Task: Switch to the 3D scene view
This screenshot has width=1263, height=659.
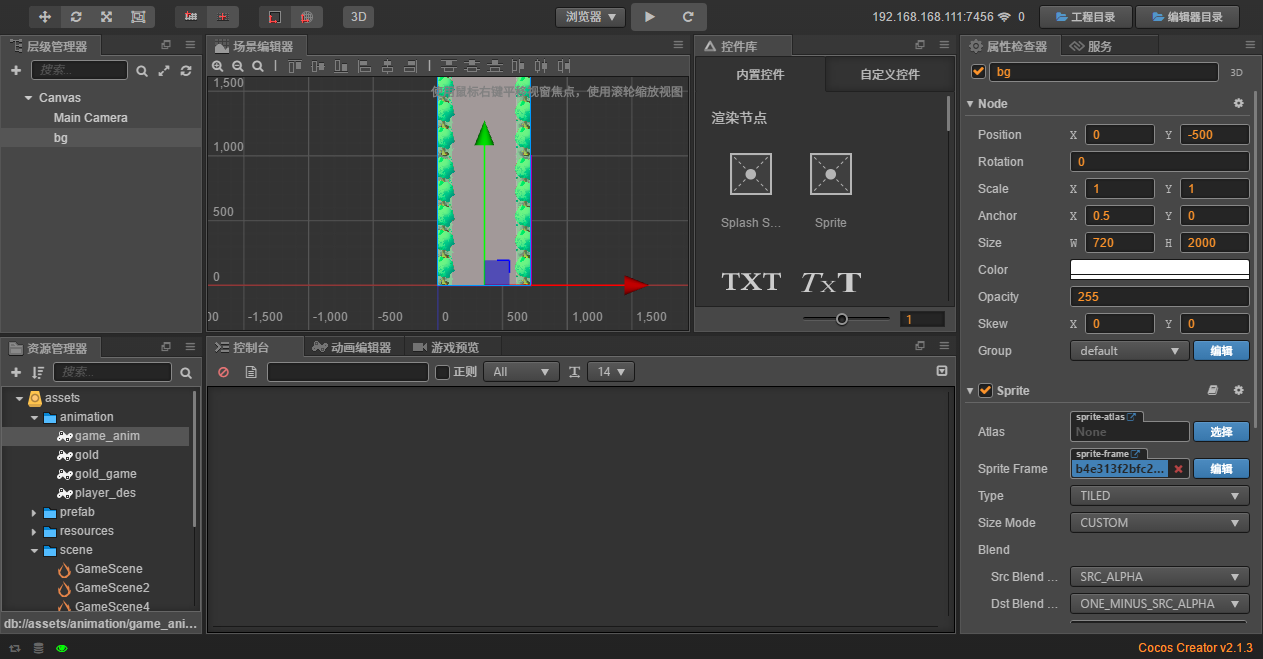Action: point(358,17)
